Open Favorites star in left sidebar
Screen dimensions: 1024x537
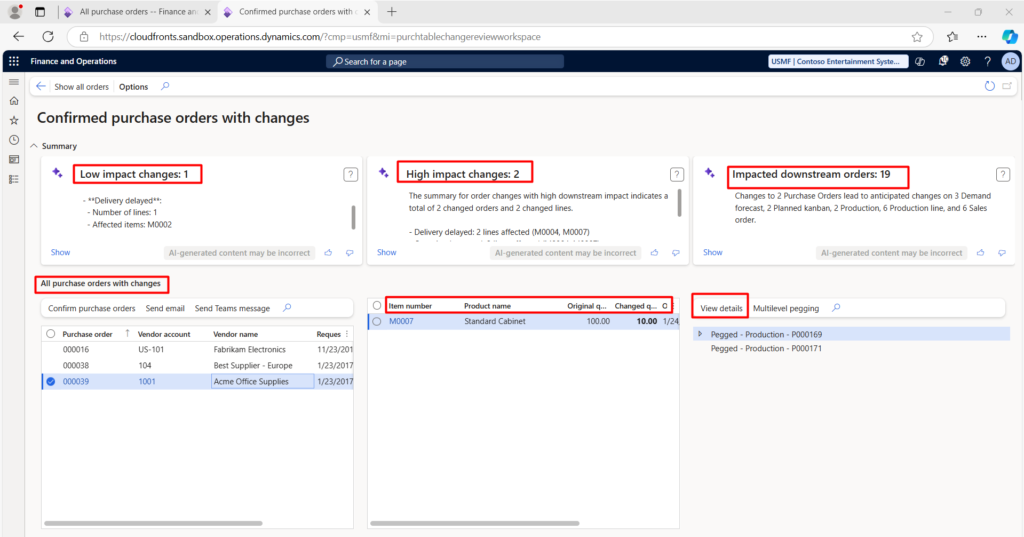pyautogui.click(x=14, y=121)
